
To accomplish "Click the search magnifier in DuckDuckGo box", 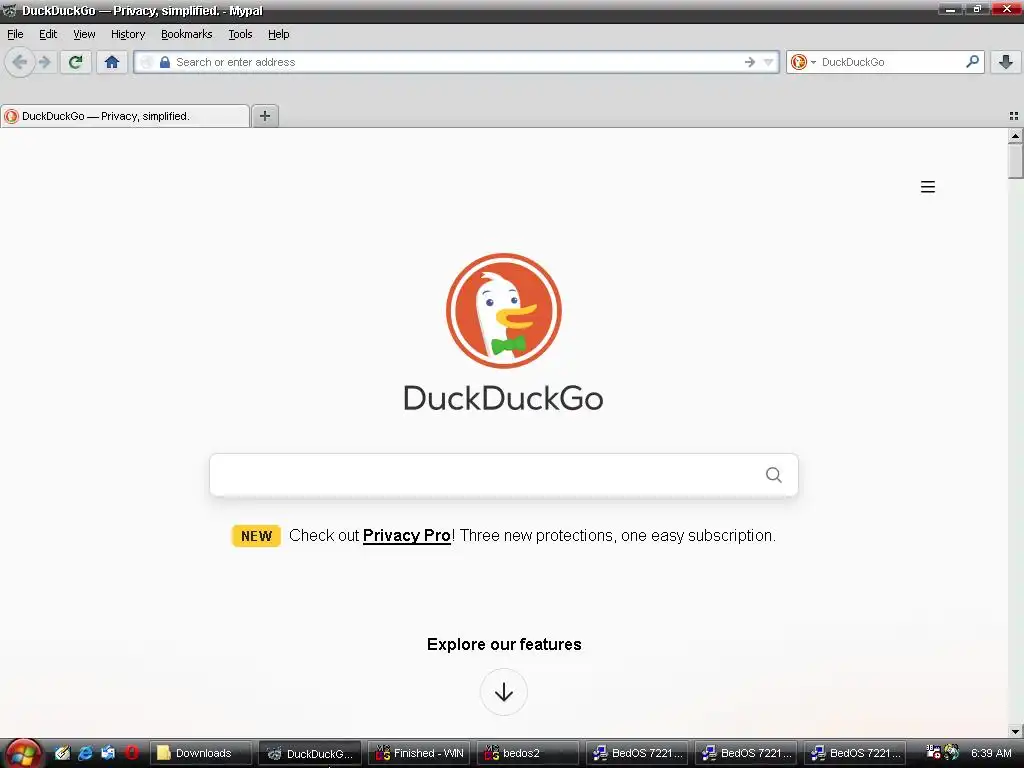I will (773, 475).
